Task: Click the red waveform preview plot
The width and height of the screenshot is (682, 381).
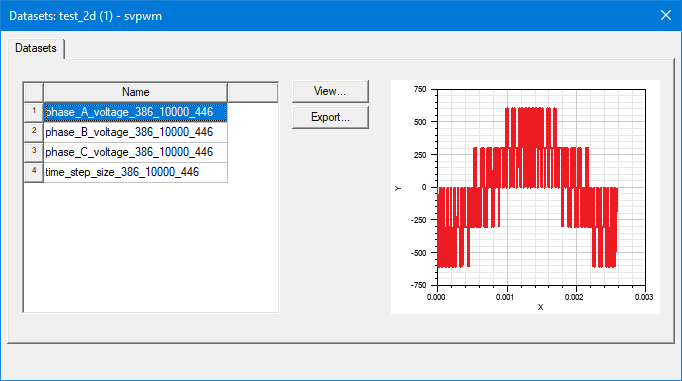Action: click(x=525, y=197)
